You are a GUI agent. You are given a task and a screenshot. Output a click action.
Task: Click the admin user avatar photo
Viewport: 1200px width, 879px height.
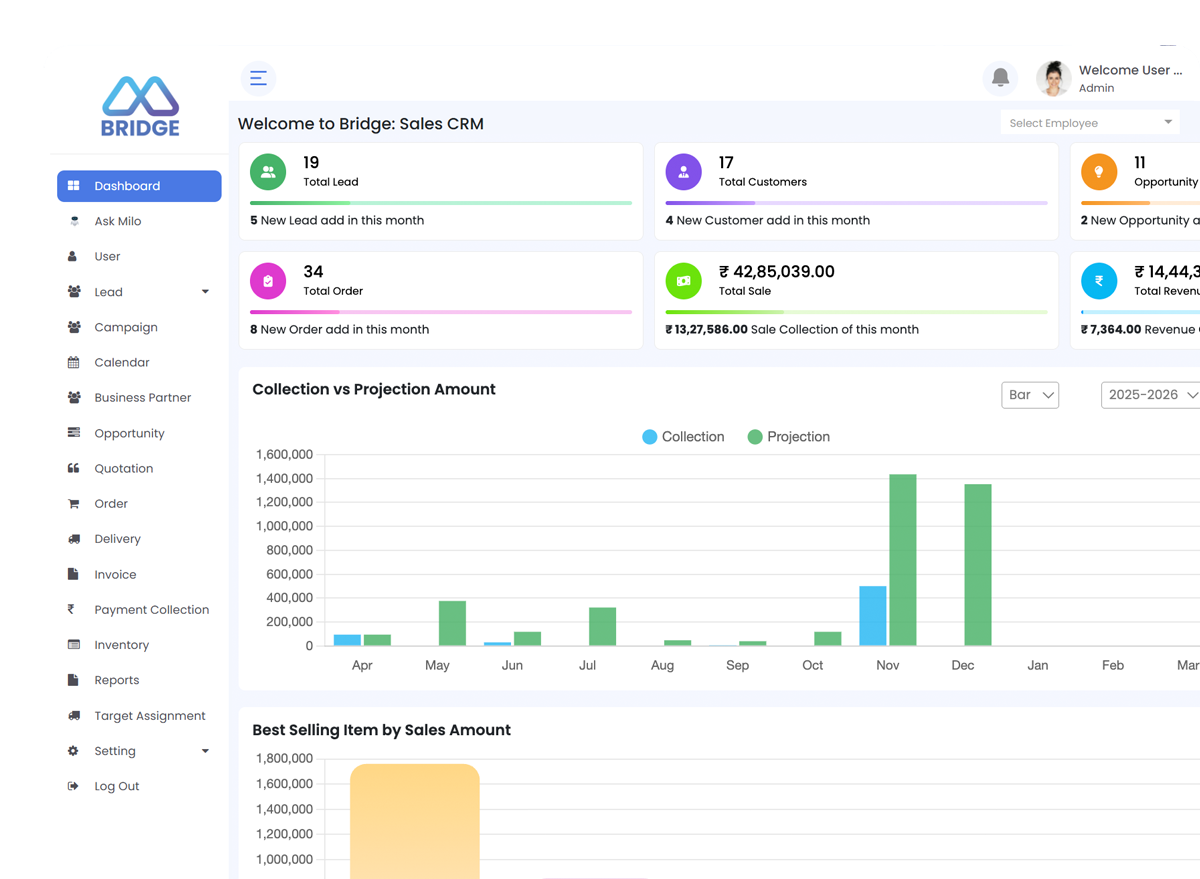[1053, 78]
